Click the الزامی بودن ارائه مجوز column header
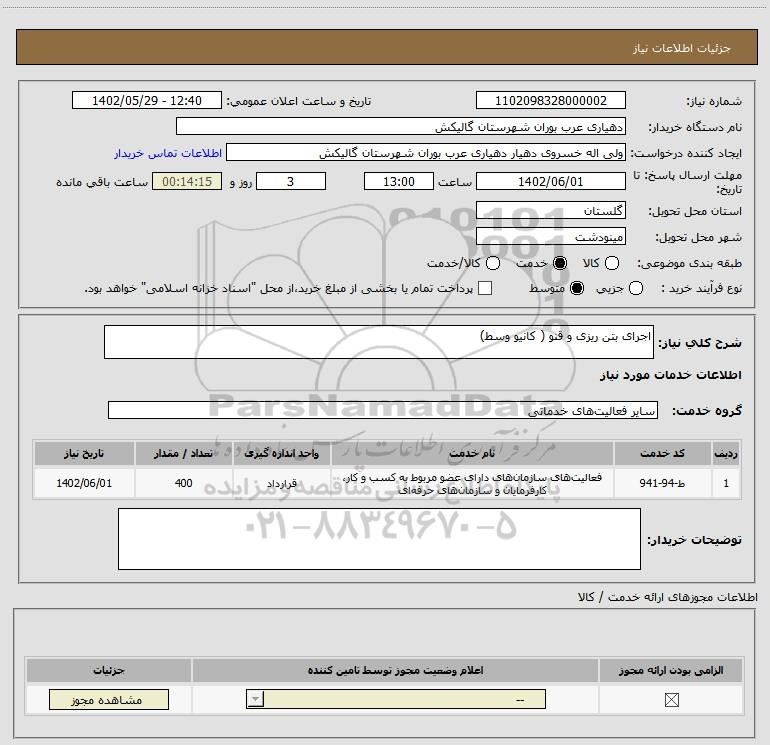 [x=671, y=670]
